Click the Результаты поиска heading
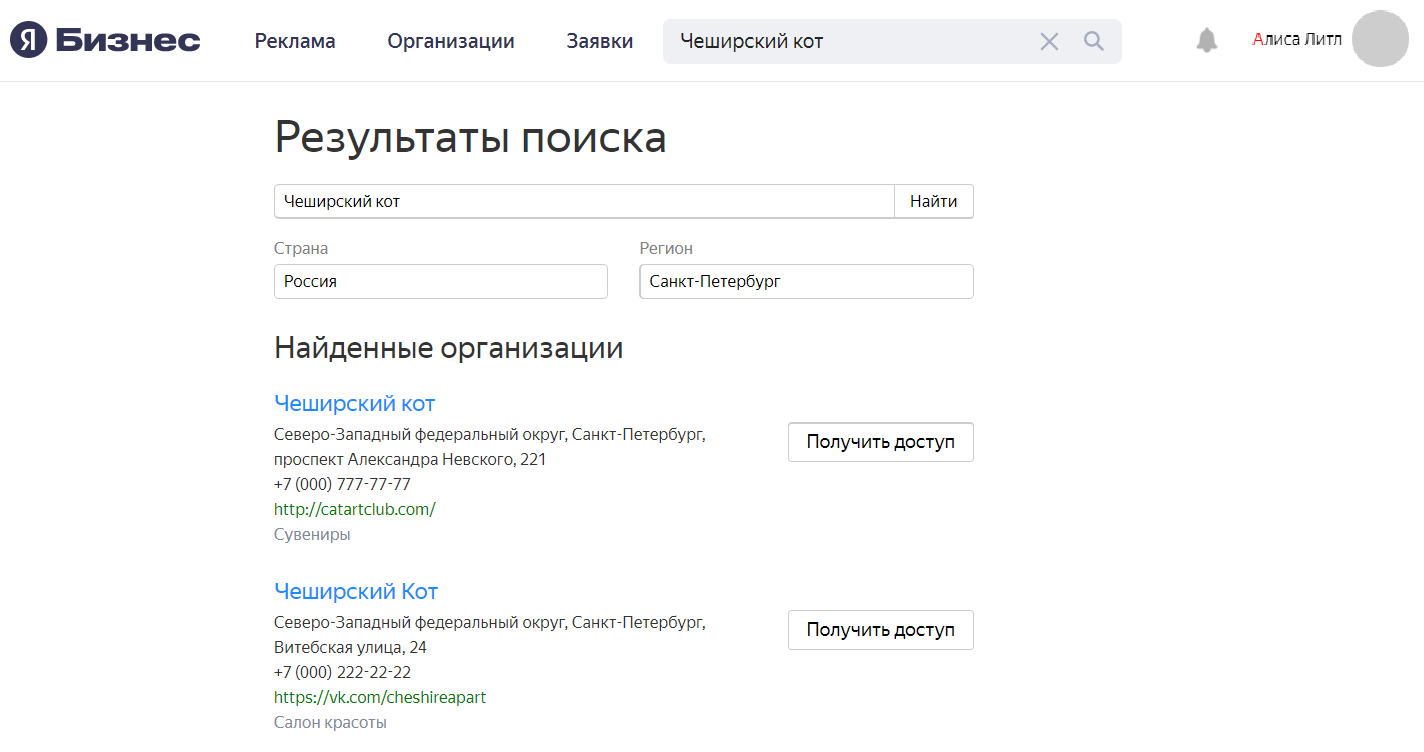Viewport: 1424px width, 752px height. coord(470,137)
